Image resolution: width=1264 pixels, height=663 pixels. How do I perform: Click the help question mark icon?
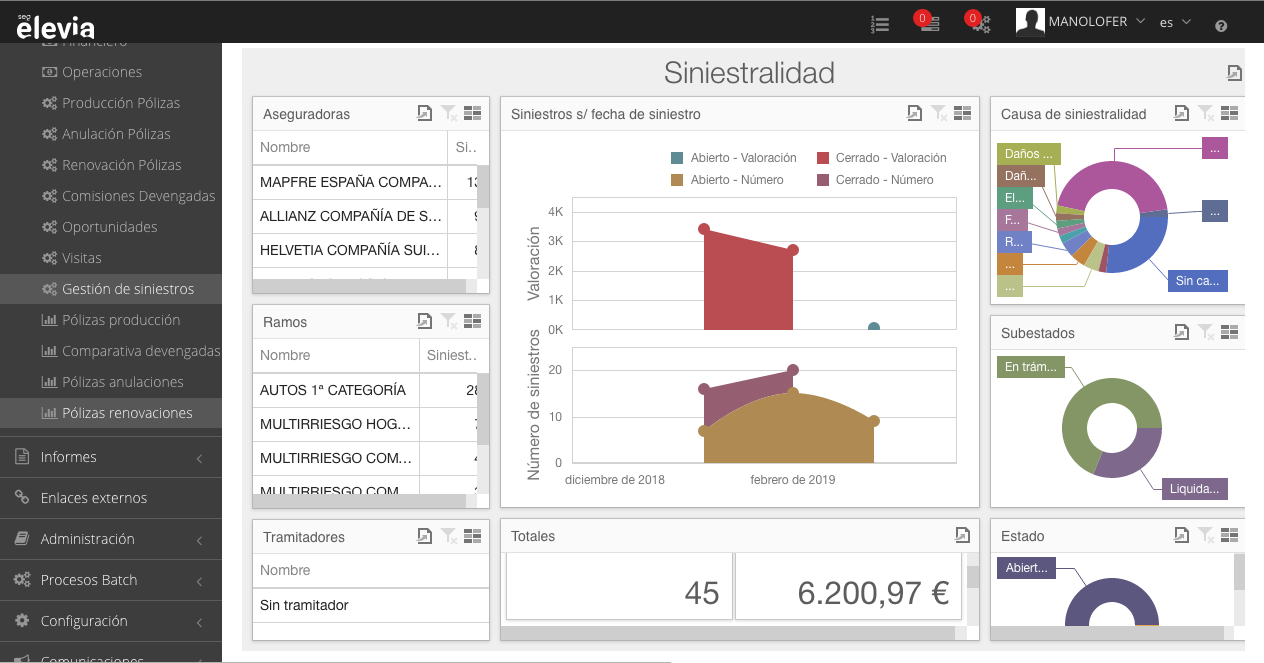(x=1221, y=25)
